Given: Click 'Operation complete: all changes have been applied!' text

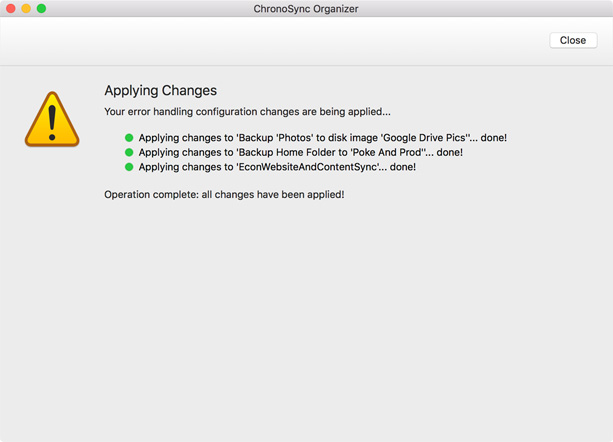Looking at the screenshot, I should 224,195.
